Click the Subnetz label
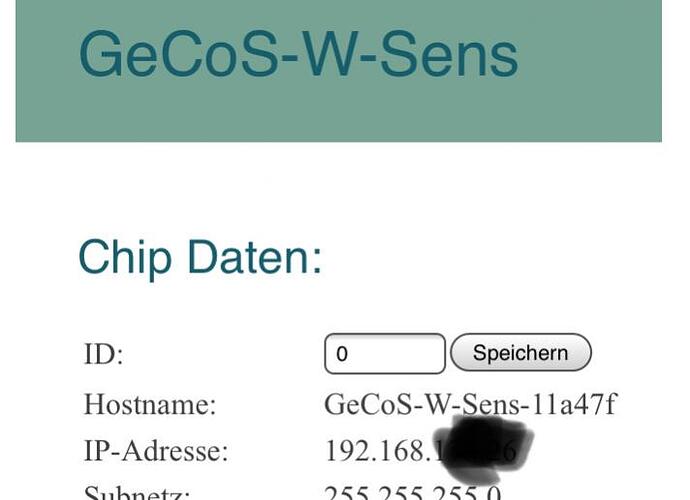This screenshot has width=690, height=500. (x=137, y=492)
